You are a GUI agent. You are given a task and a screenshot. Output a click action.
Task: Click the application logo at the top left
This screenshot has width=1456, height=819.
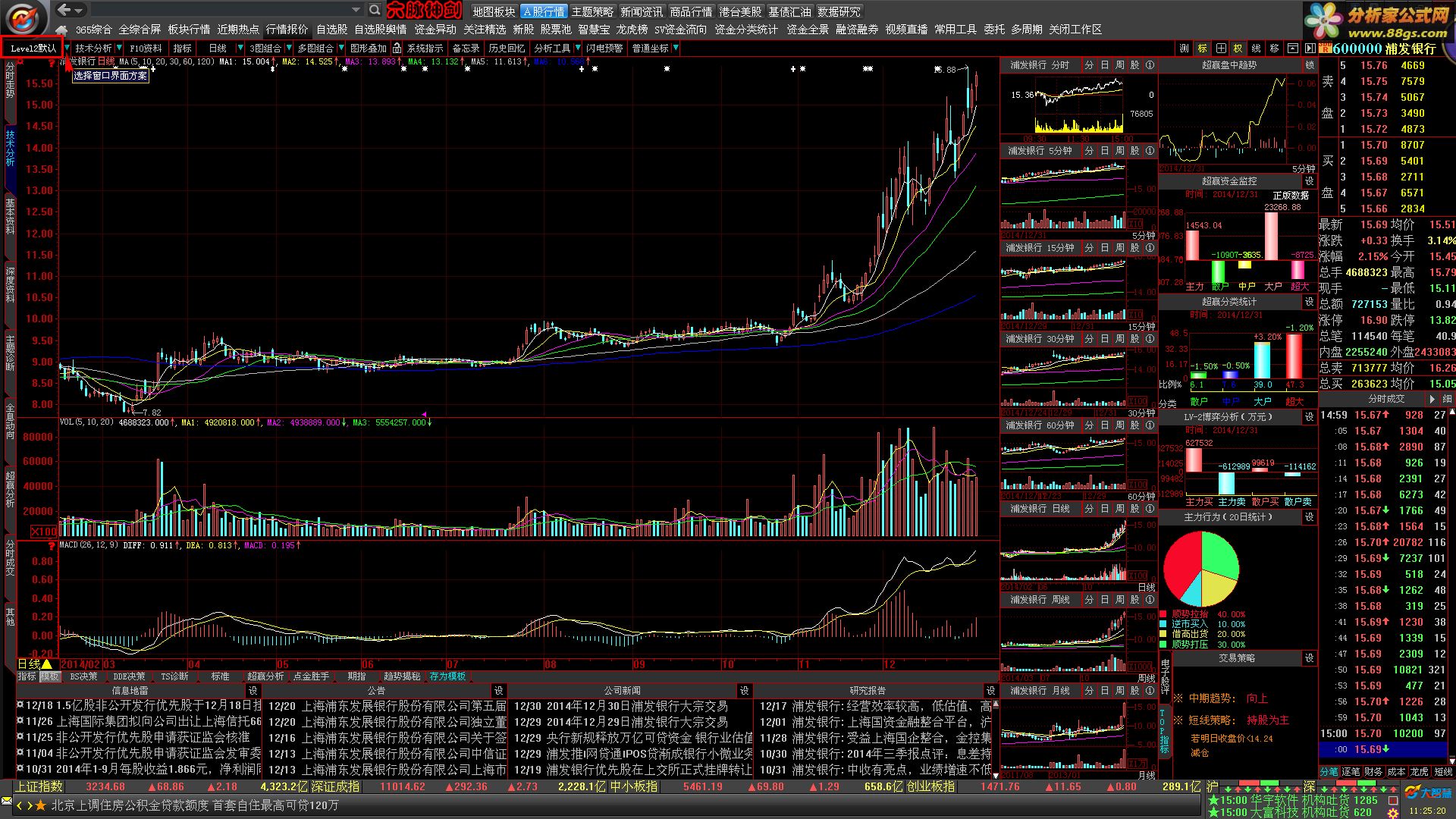pos(26,18)
